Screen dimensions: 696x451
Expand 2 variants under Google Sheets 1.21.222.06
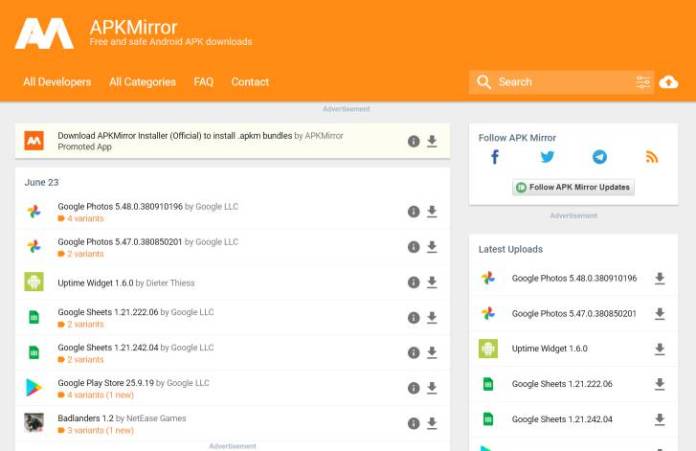81,324
